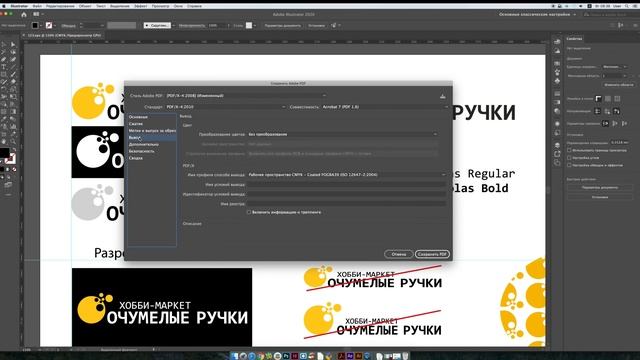Tick the second checkbox under keyboard increment
The image size is (640, 360).
569,158
